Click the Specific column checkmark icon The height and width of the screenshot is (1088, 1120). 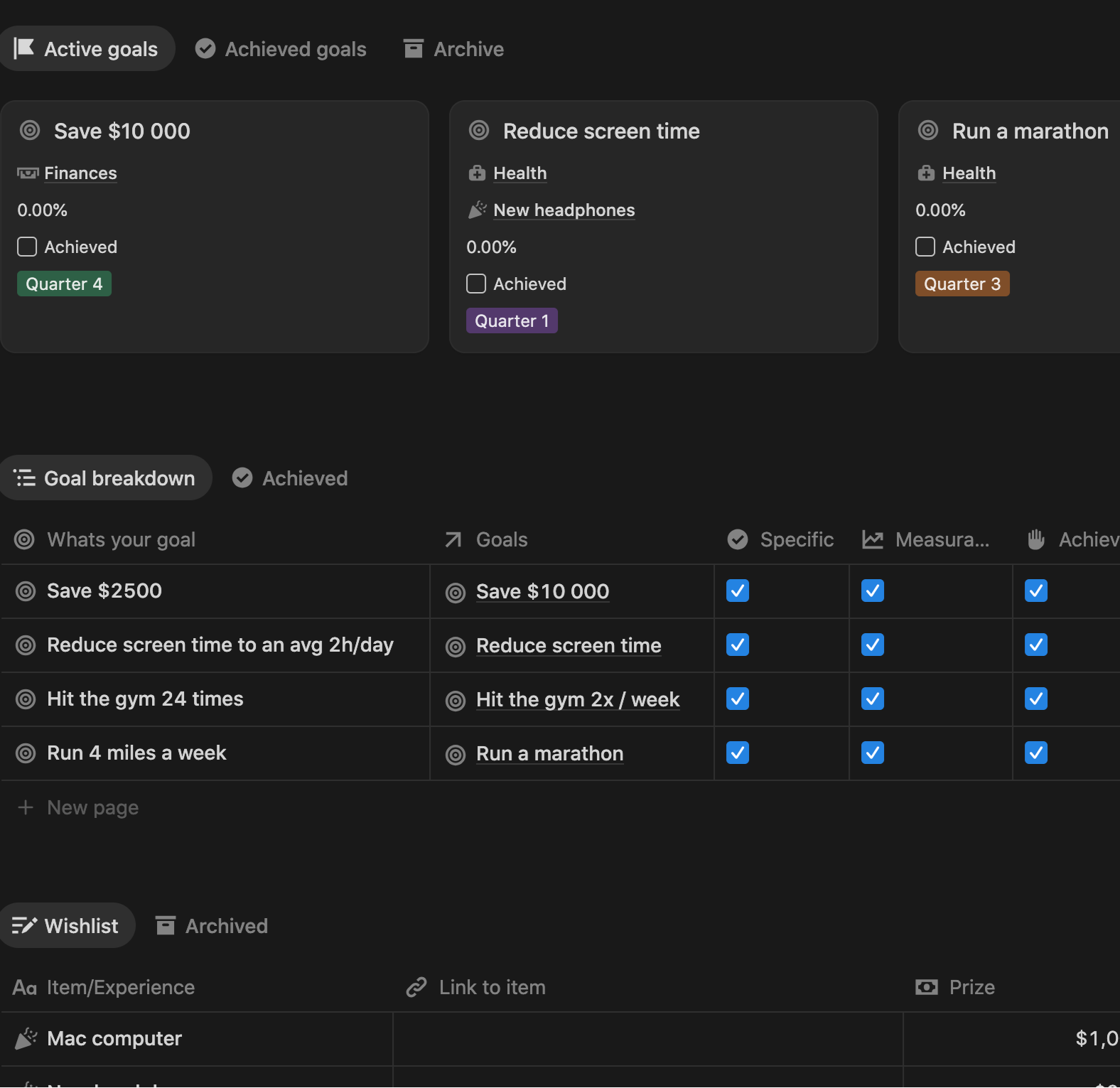(738, 540)
